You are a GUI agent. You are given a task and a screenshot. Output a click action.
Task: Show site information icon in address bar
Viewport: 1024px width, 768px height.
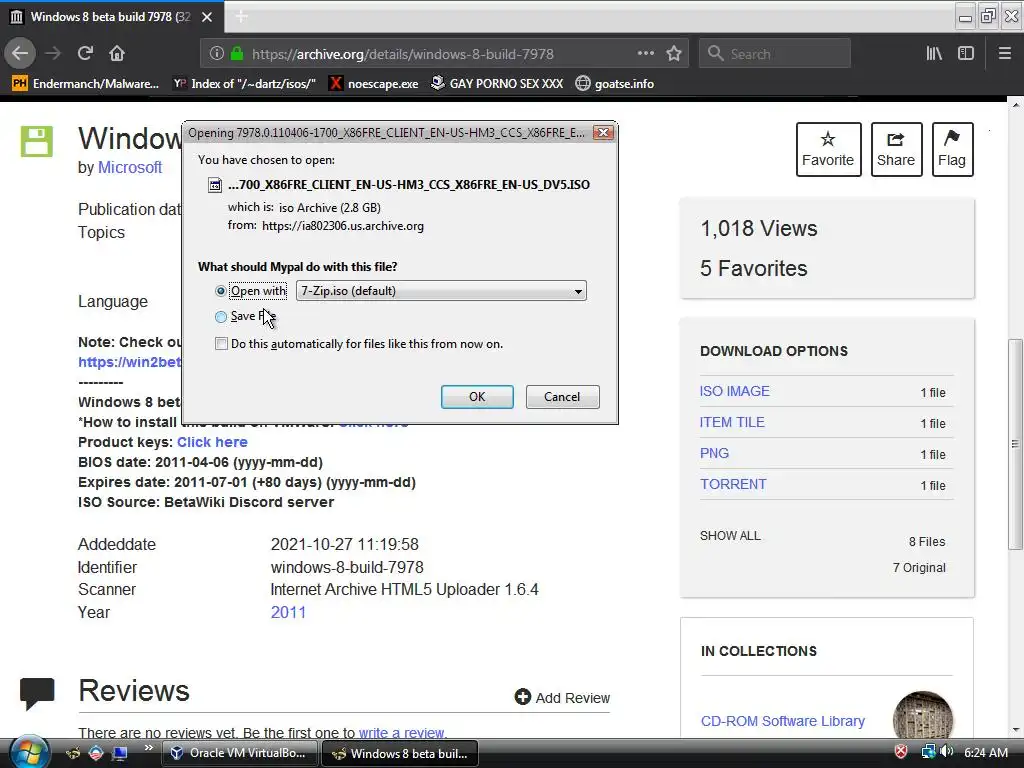pyautogui.click(x=216, y=54)
